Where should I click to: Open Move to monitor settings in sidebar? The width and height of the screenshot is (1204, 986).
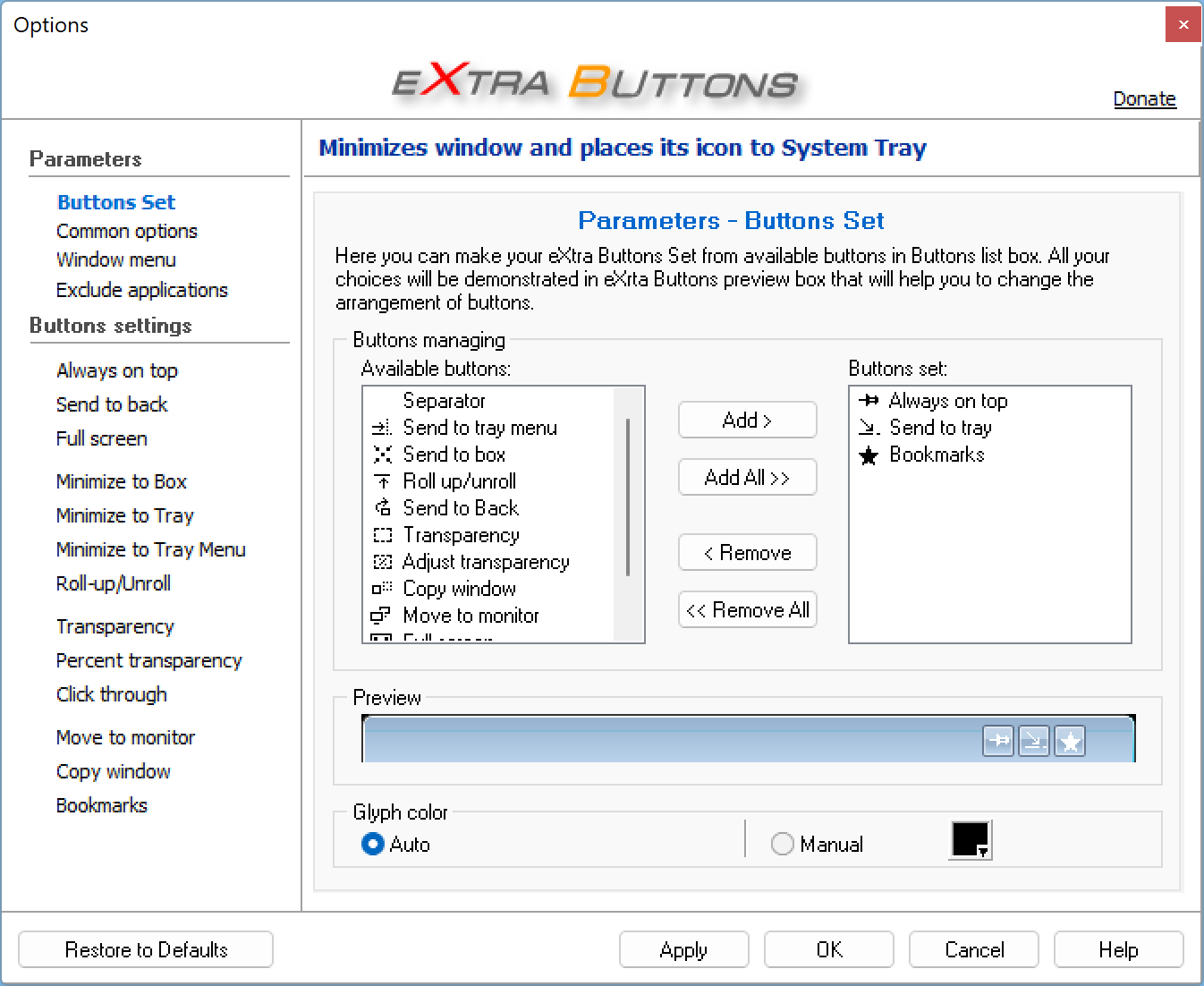126,737
